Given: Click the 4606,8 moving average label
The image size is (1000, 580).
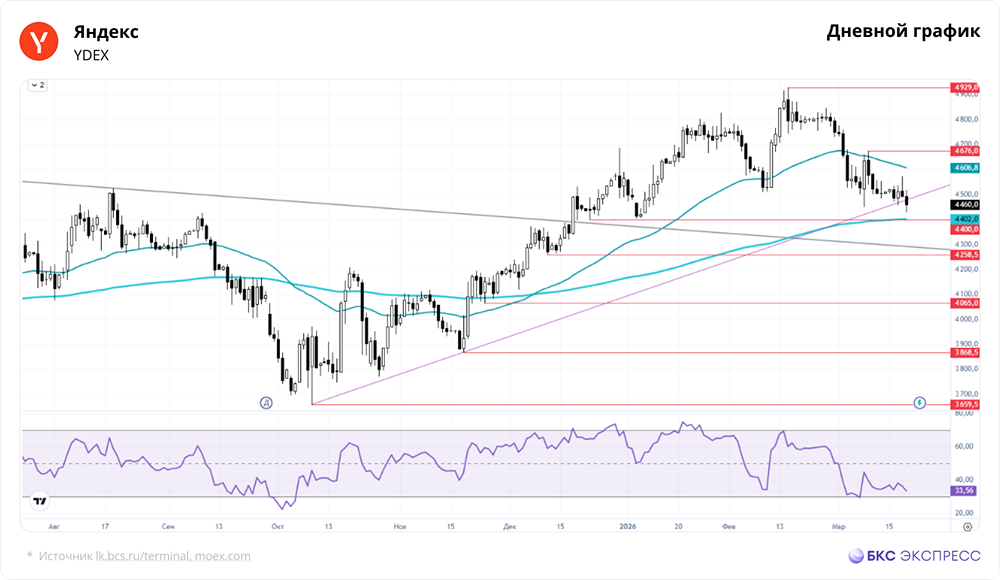Looking at the screenshot, I should coord(965,168).
